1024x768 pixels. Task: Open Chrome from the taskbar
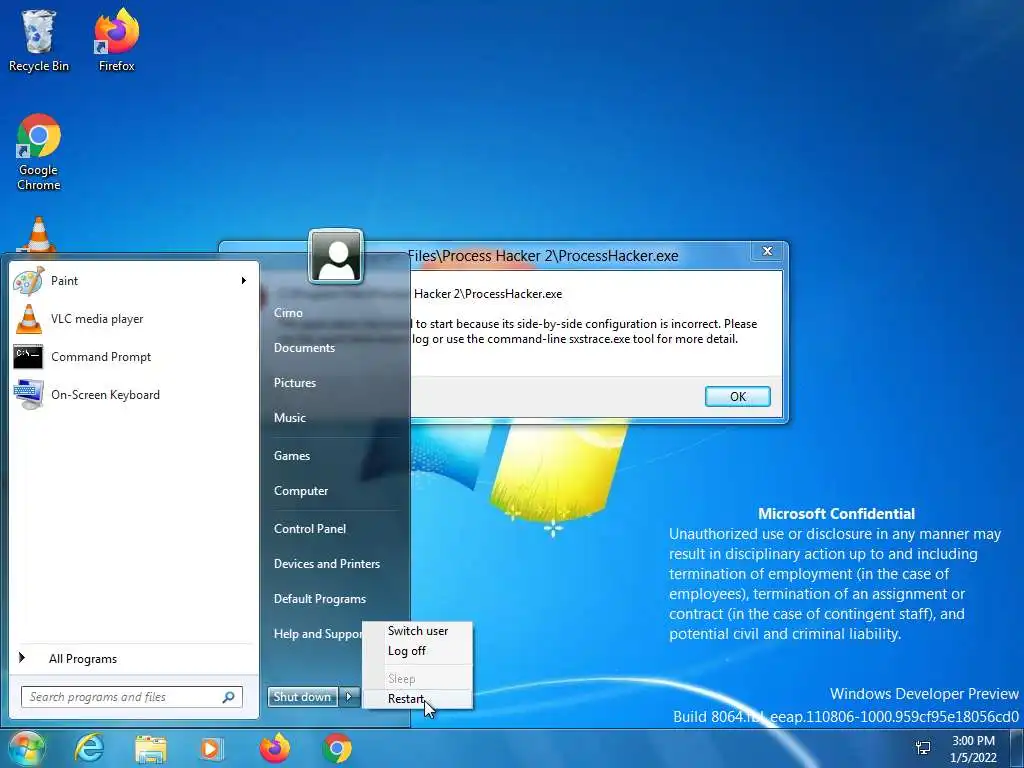click(337, 748)
